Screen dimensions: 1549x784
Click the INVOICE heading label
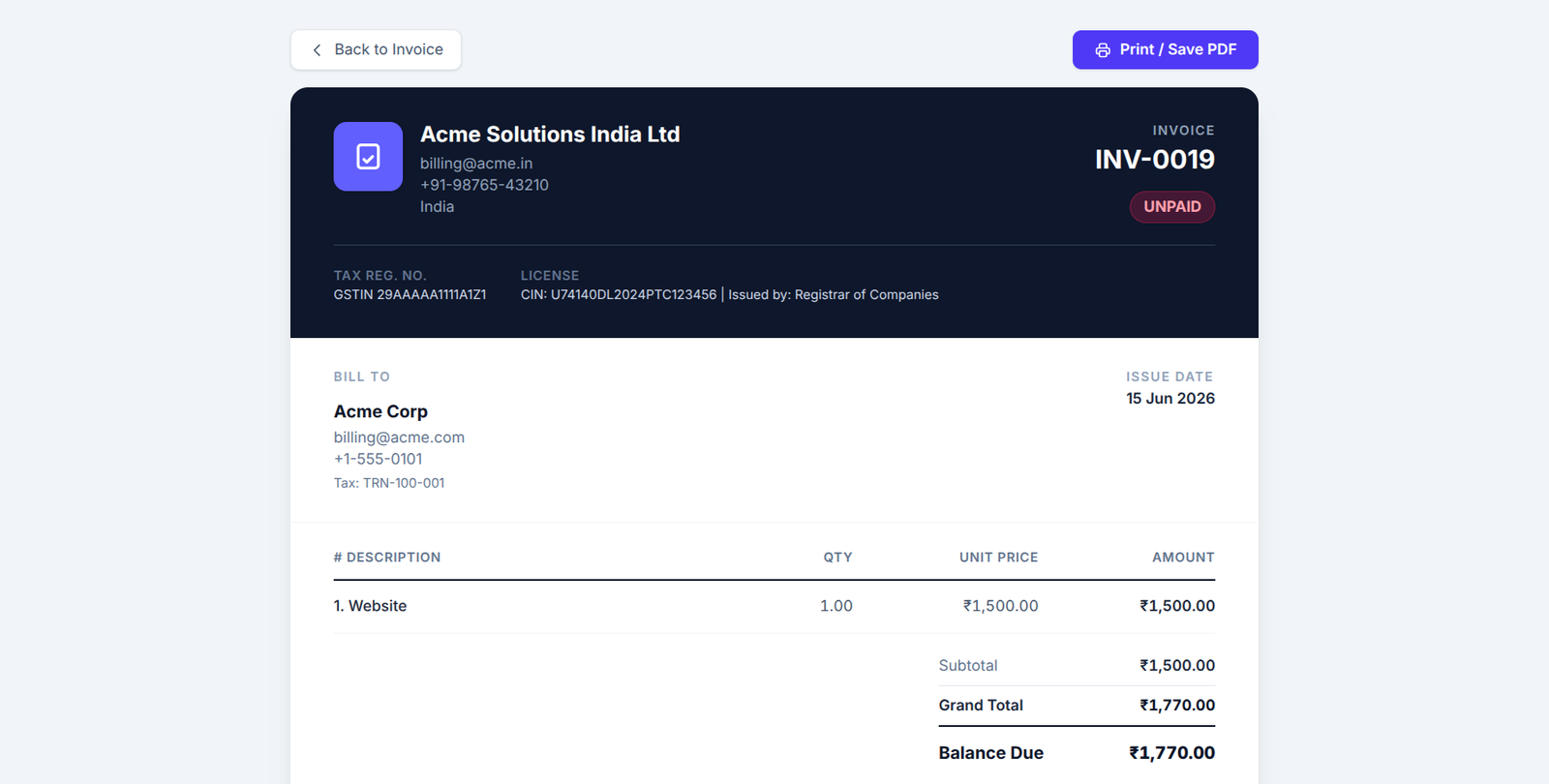pos(1183,131)
